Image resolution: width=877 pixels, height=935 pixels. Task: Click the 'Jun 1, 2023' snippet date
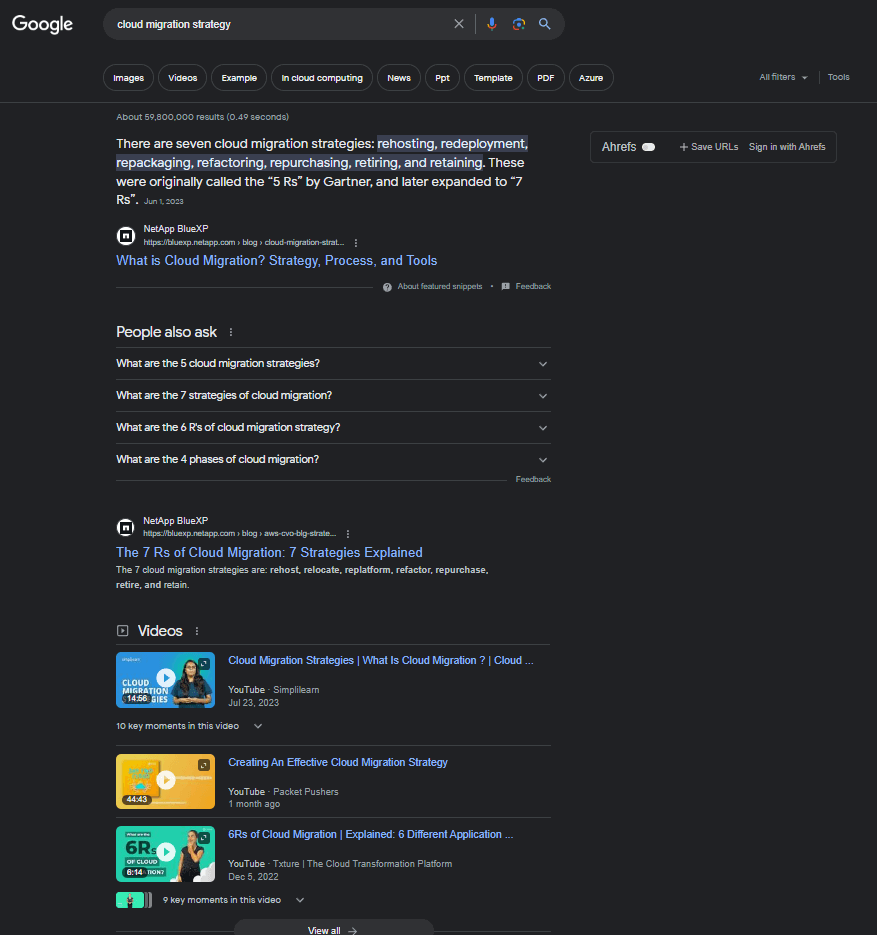[163, 202]
